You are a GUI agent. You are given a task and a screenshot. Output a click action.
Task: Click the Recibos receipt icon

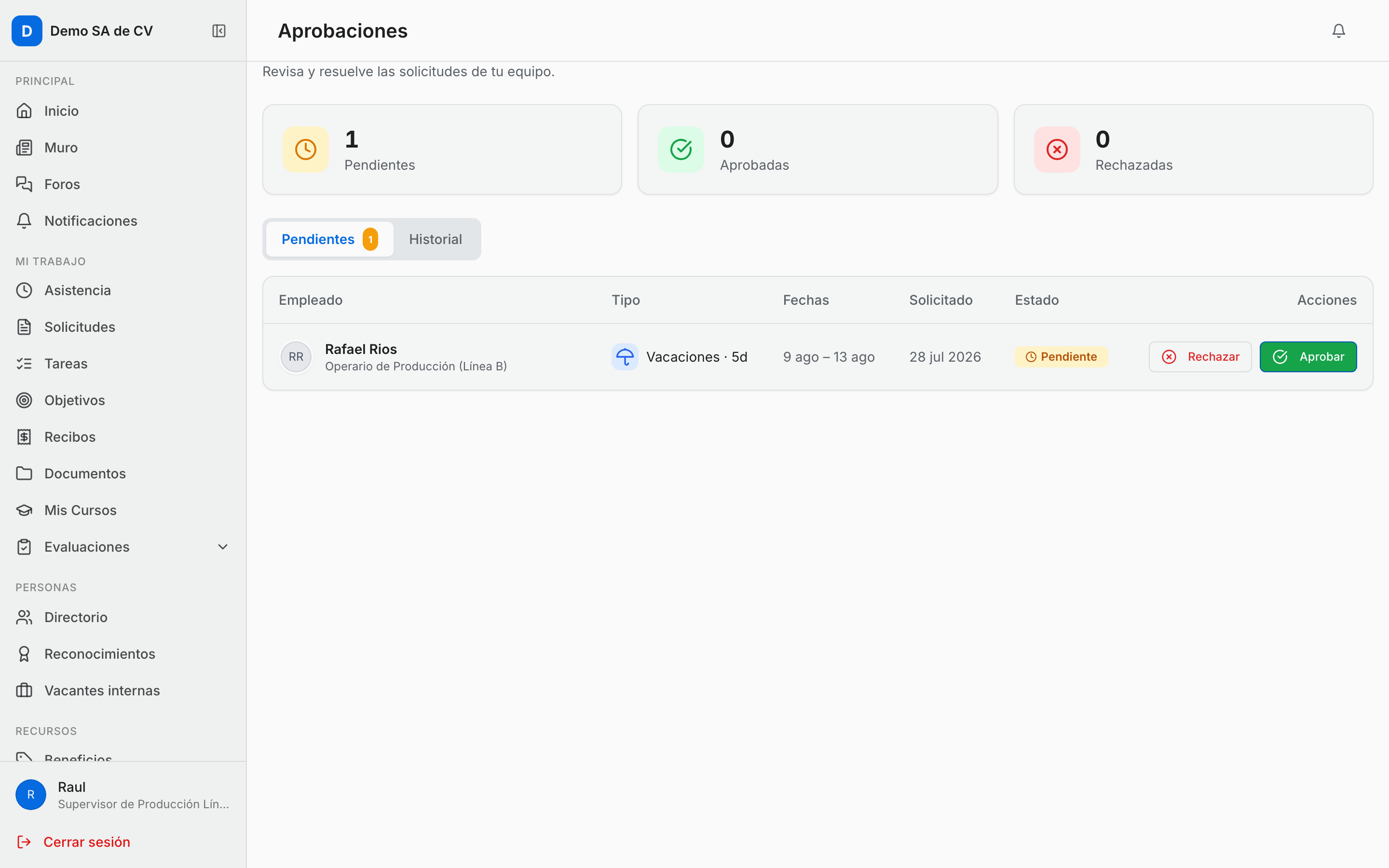point(24,437)
